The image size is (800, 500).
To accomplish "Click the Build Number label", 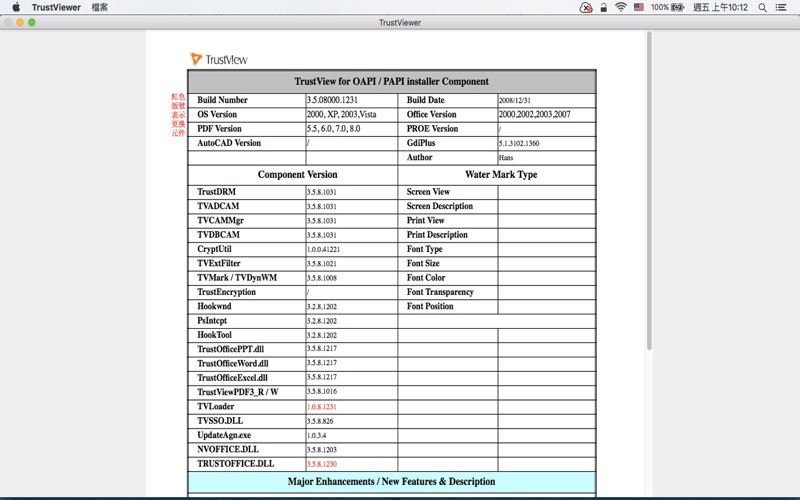I will 222,100.
